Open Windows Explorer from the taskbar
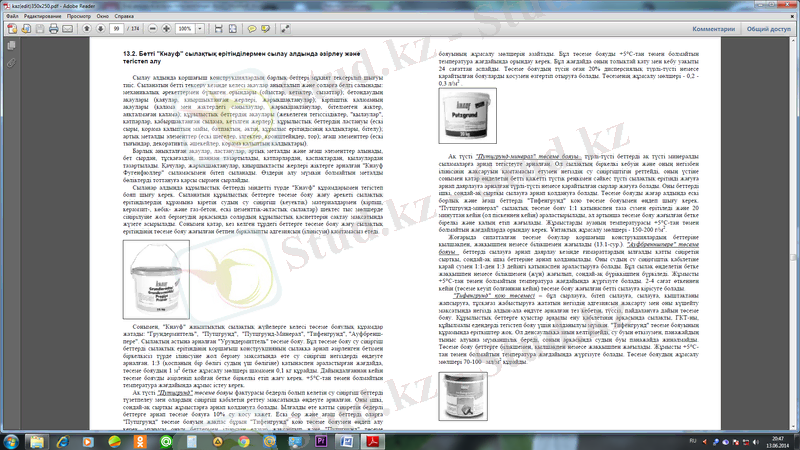Image resolution: width=800 pixels, height=450 pixels. click(x=37, y=442)
